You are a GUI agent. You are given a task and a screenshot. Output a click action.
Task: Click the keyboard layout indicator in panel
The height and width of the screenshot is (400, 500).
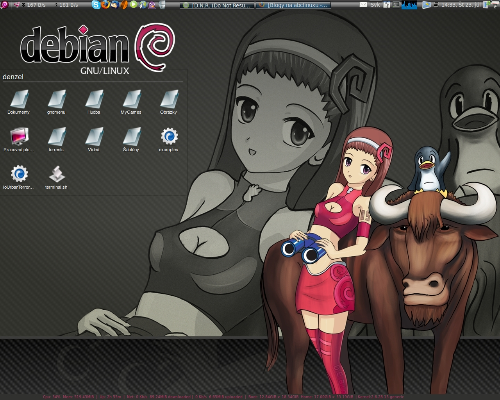pos(375,5)
